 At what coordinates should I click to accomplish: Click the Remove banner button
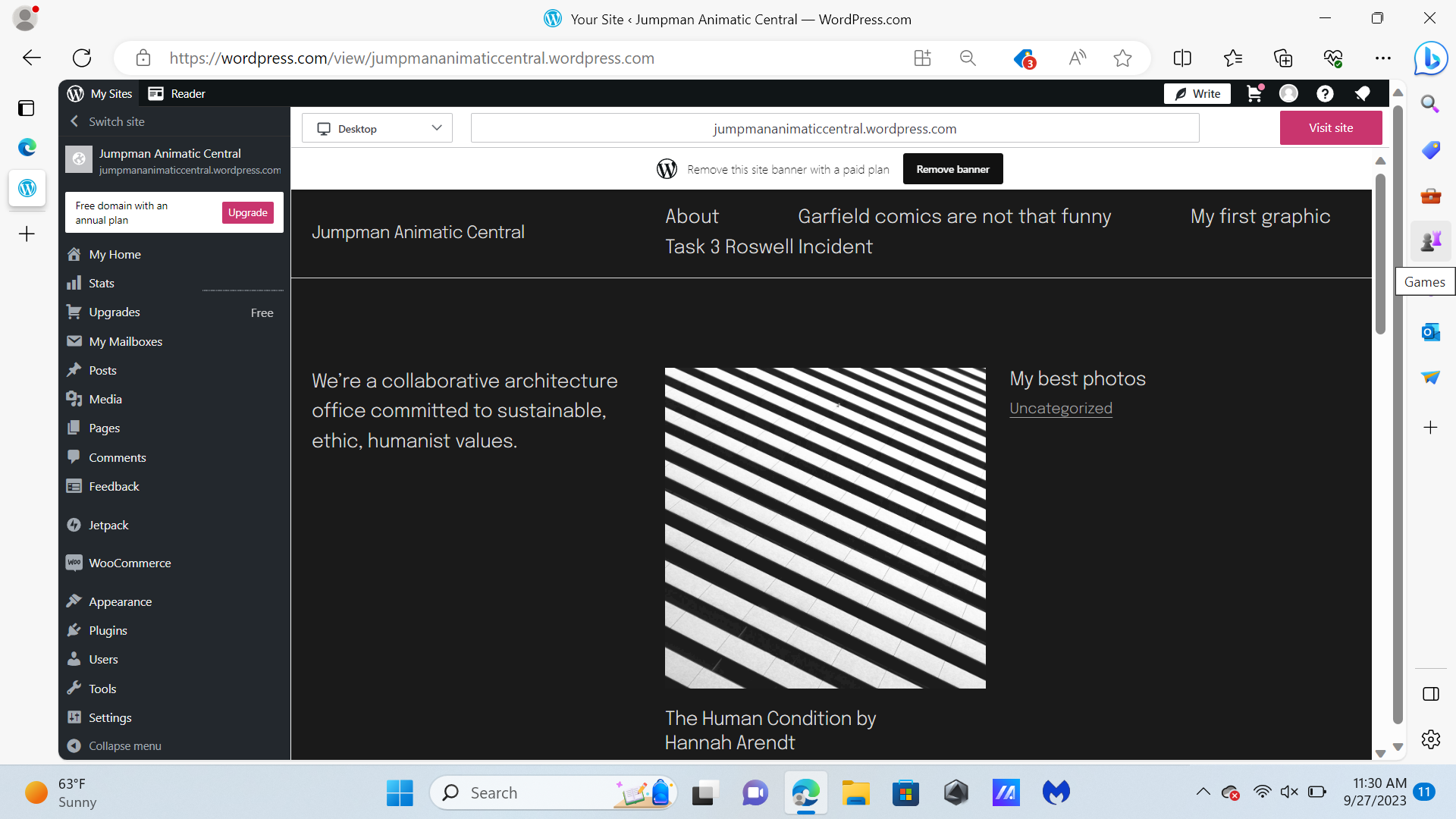pyautogui.click(x=952, y=169)
